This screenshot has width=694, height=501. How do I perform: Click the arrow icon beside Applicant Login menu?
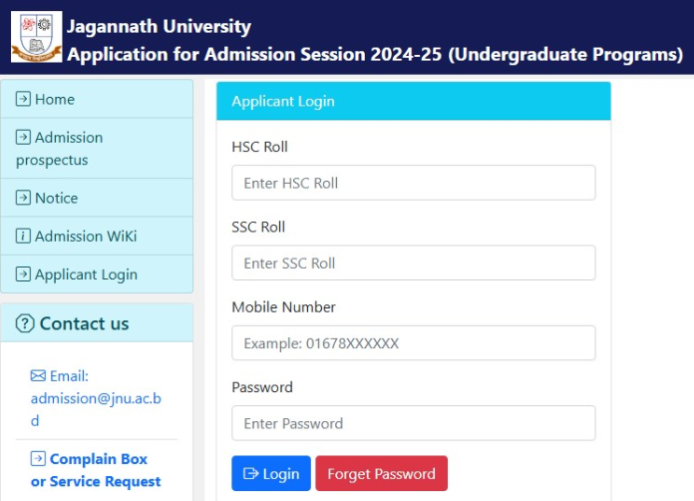click(x=23, y=274)
